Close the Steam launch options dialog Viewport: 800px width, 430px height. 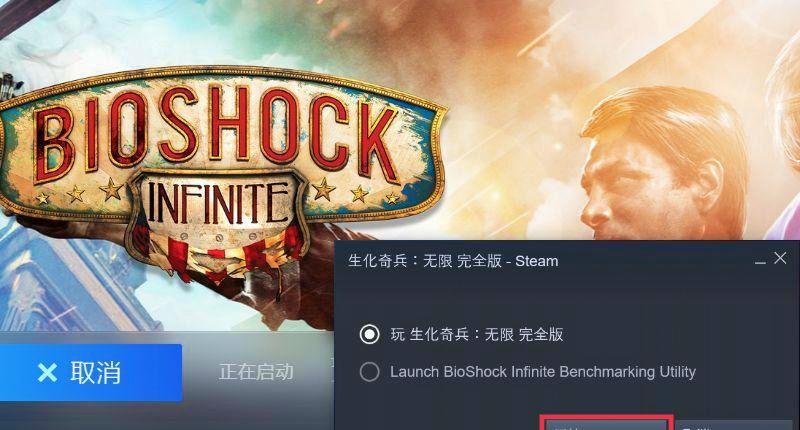point(780,258)
